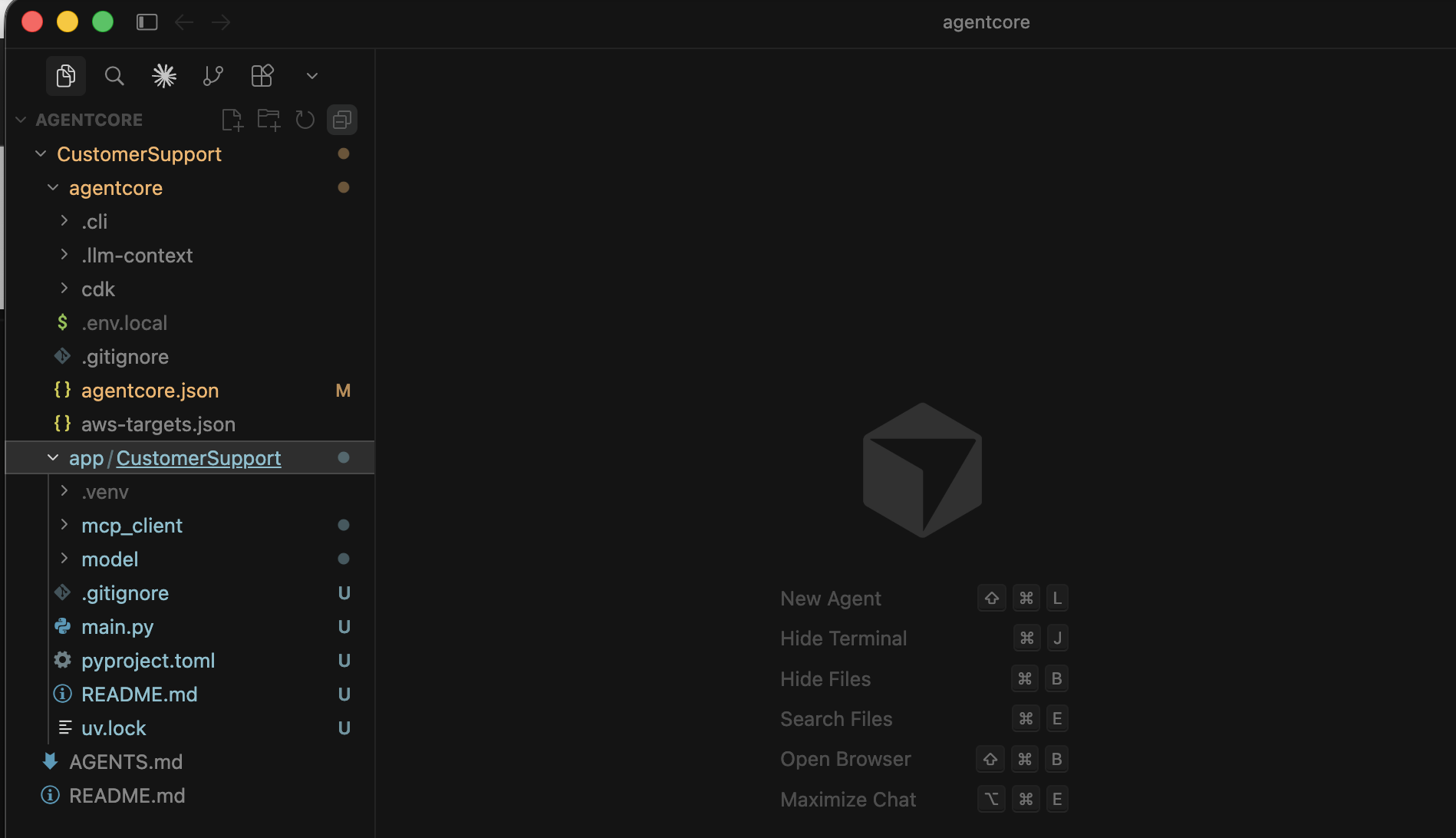This screenshot has height=838, width=1456.
Task: Expand the cdk folder
Action: tap(97, 289)
